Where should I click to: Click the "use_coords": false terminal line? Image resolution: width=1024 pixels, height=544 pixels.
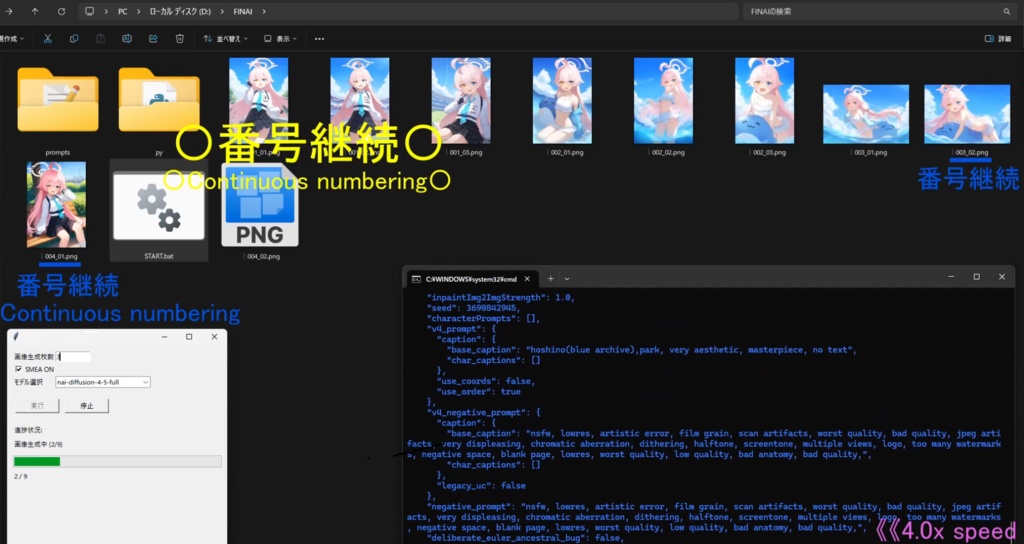pos(486,381)
